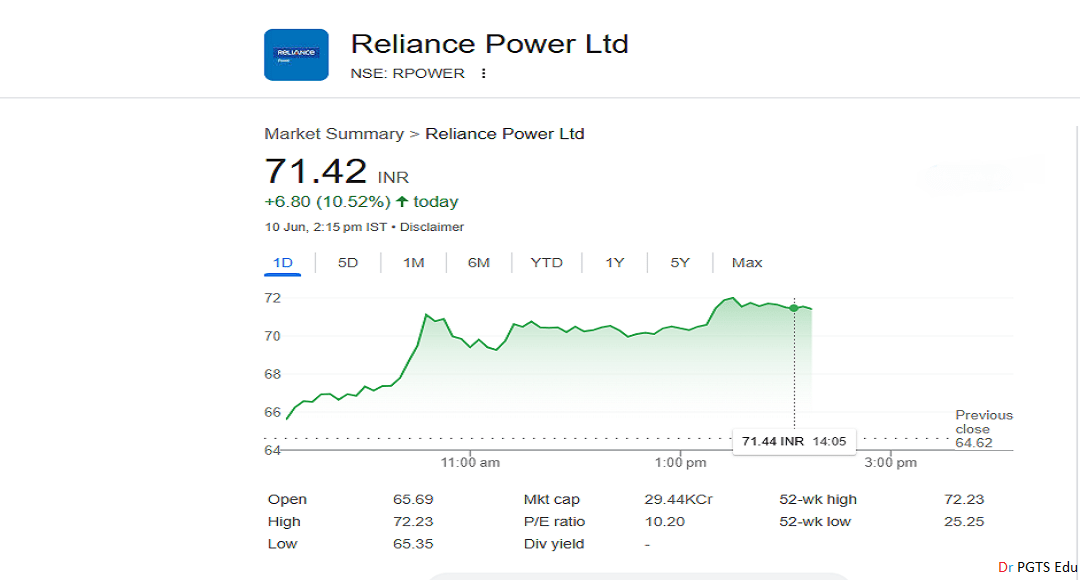Click the Reliance Power Ltd title heading
This screenshot has height=580, width=1080.
(489, 44)
